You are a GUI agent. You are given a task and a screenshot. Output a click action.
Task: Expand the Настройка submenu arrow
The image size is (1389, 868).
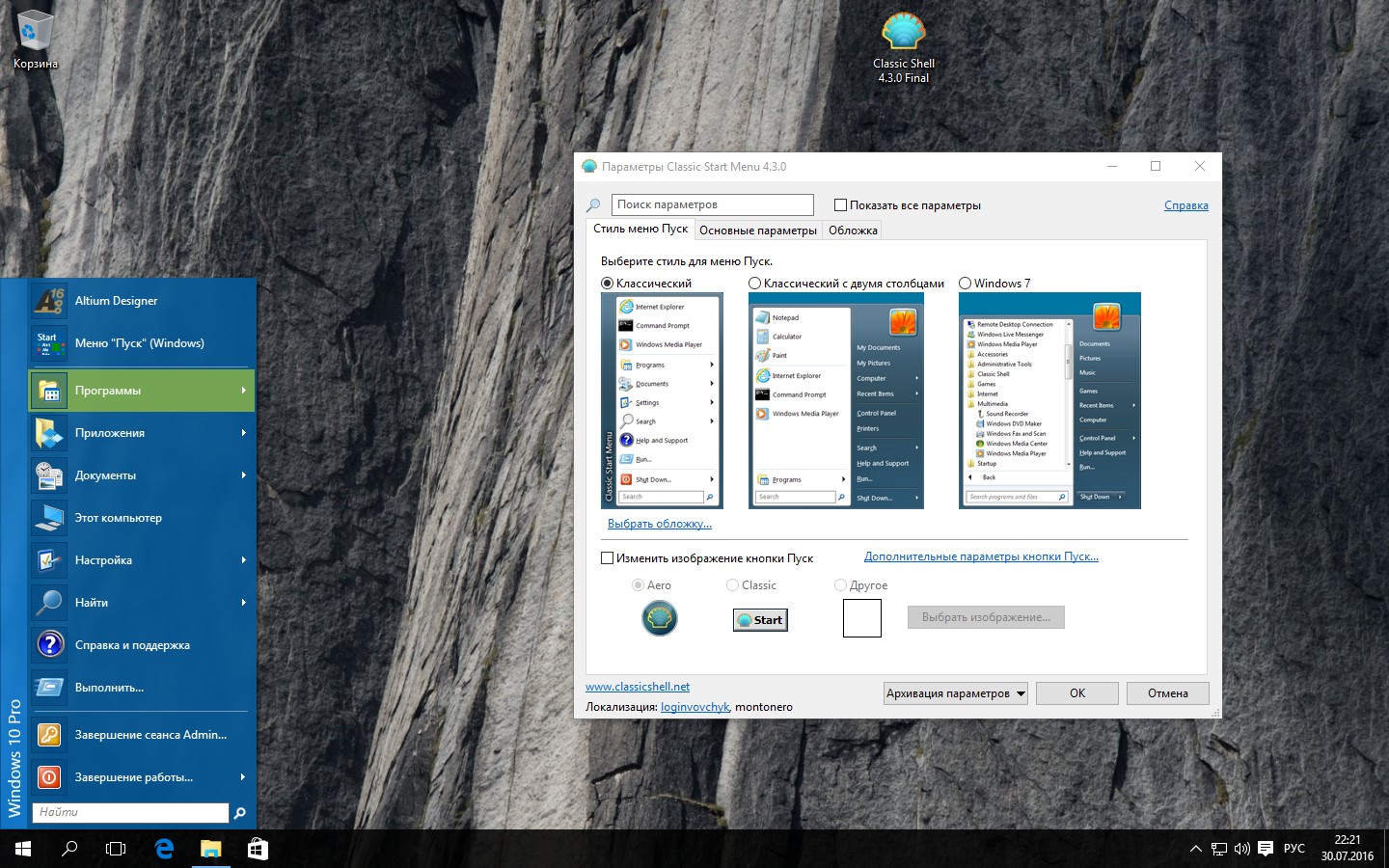[243, 560]
